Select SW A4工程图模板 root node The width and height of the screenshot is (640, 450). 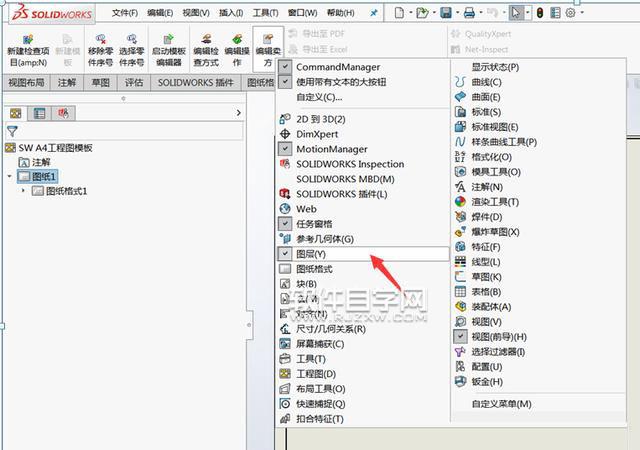coord(49,147)
